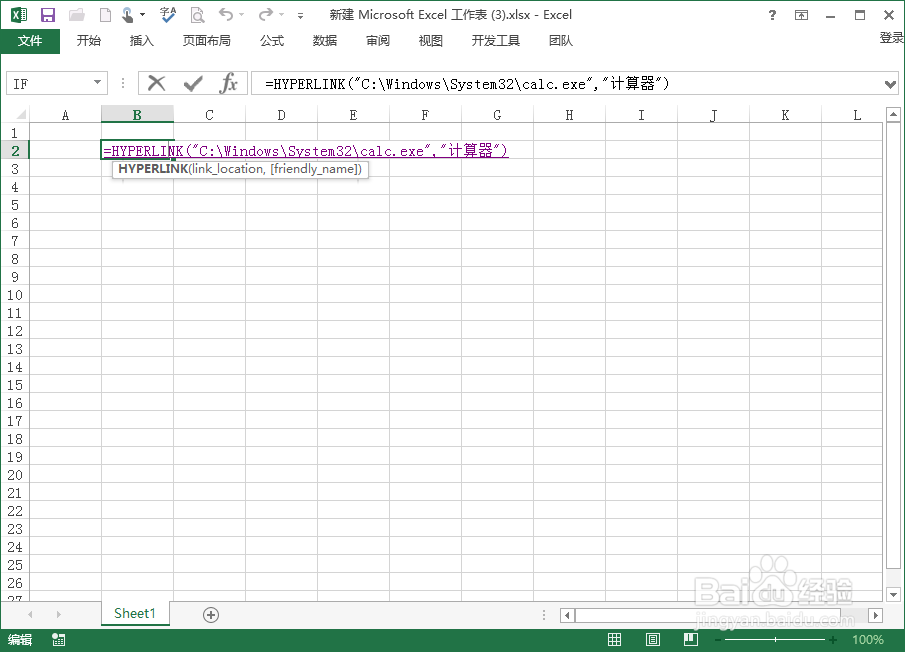Screen dimensions: 905x652
Task: Open the 文件 file tab
Action: coord(30,40)
